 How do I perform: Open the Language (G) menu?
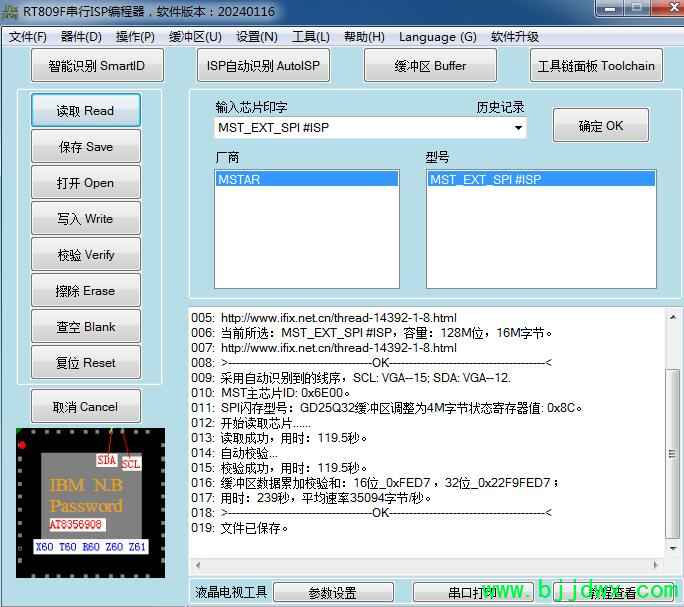[x=437, y=37]
